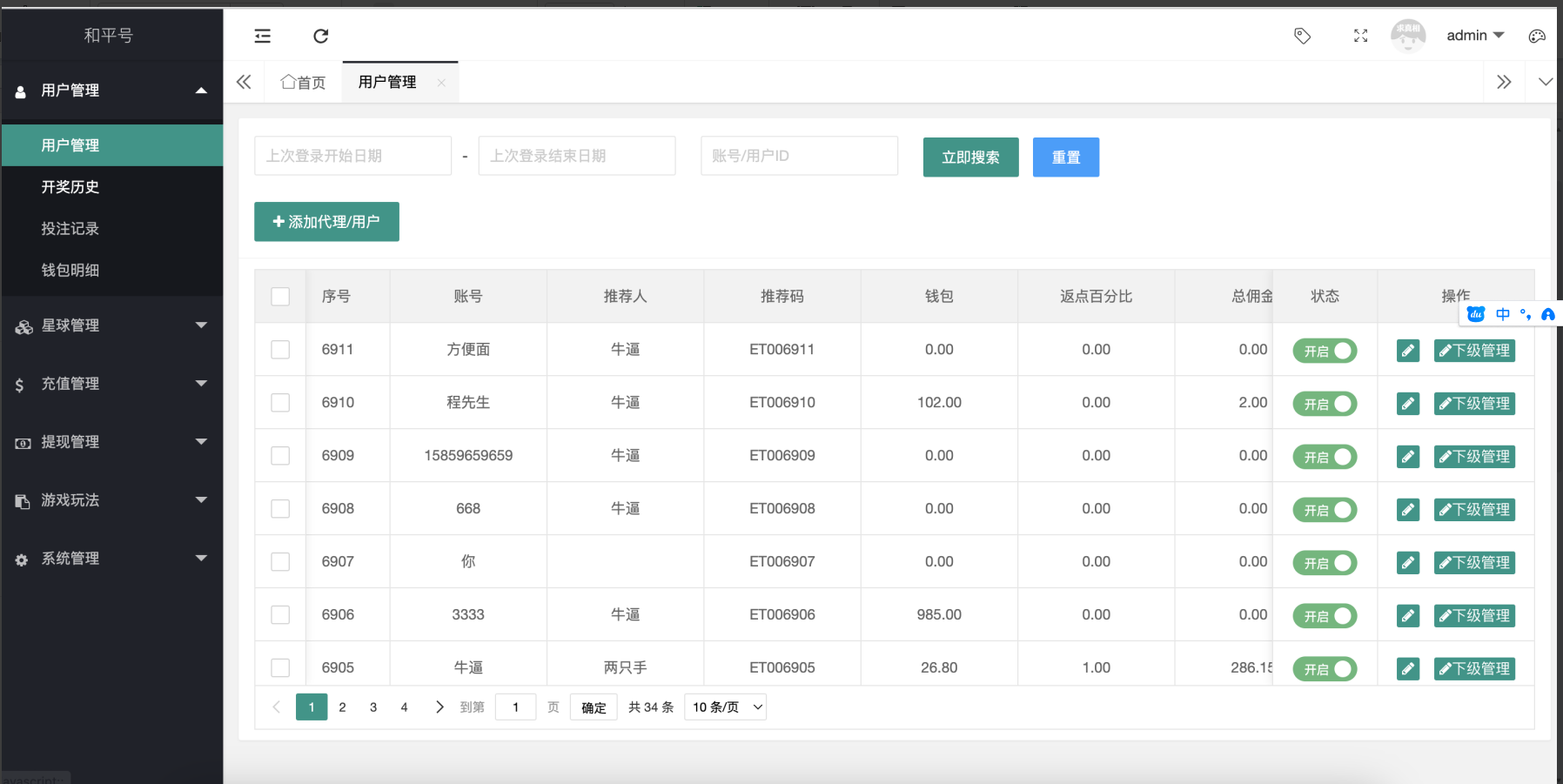
Task: Switch to the 首页 tab
Action: pyautogui.click(x=303, y=83)
